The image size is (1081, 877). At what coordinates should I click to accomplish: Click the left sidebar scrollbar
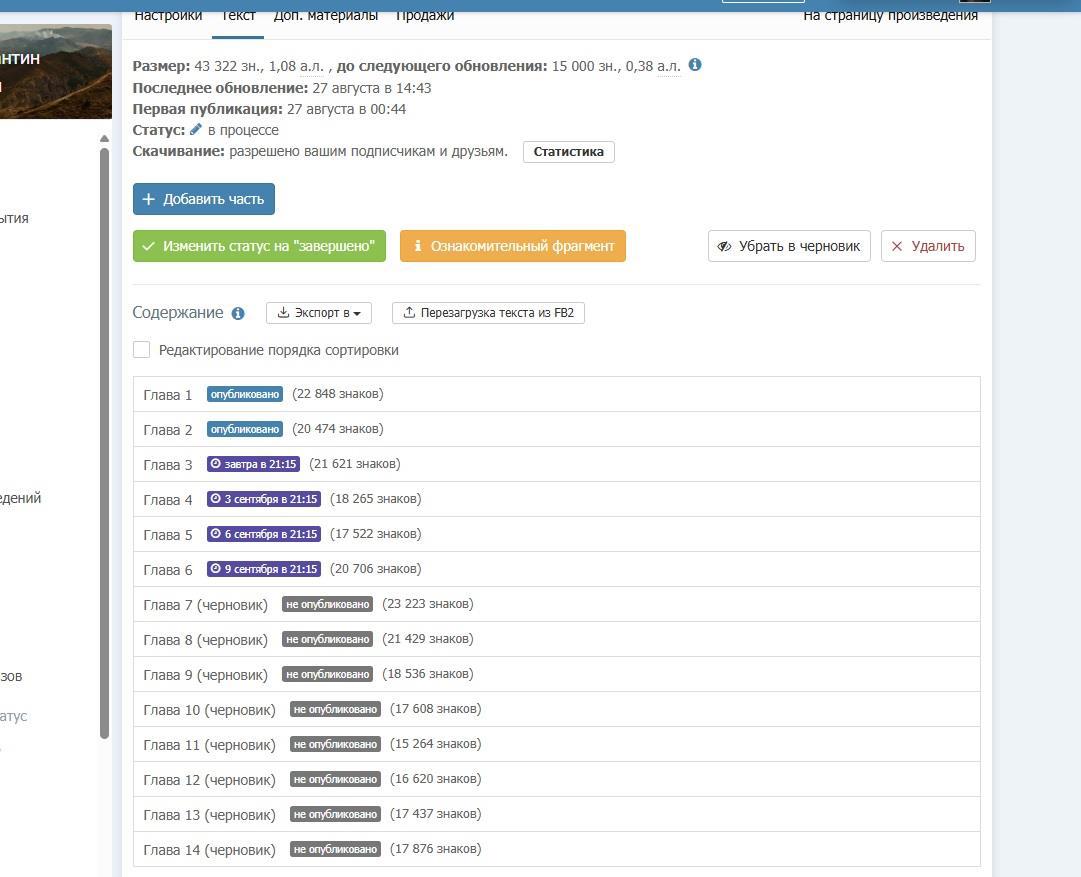click(104, 440)
